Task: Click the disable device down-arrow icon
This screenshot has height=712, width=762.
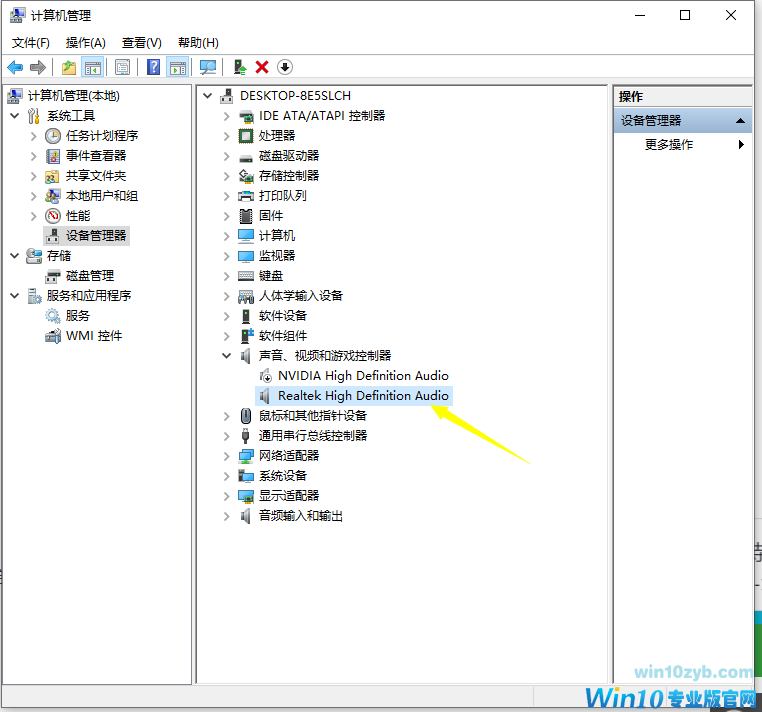Action: click(x=285, y=67)
